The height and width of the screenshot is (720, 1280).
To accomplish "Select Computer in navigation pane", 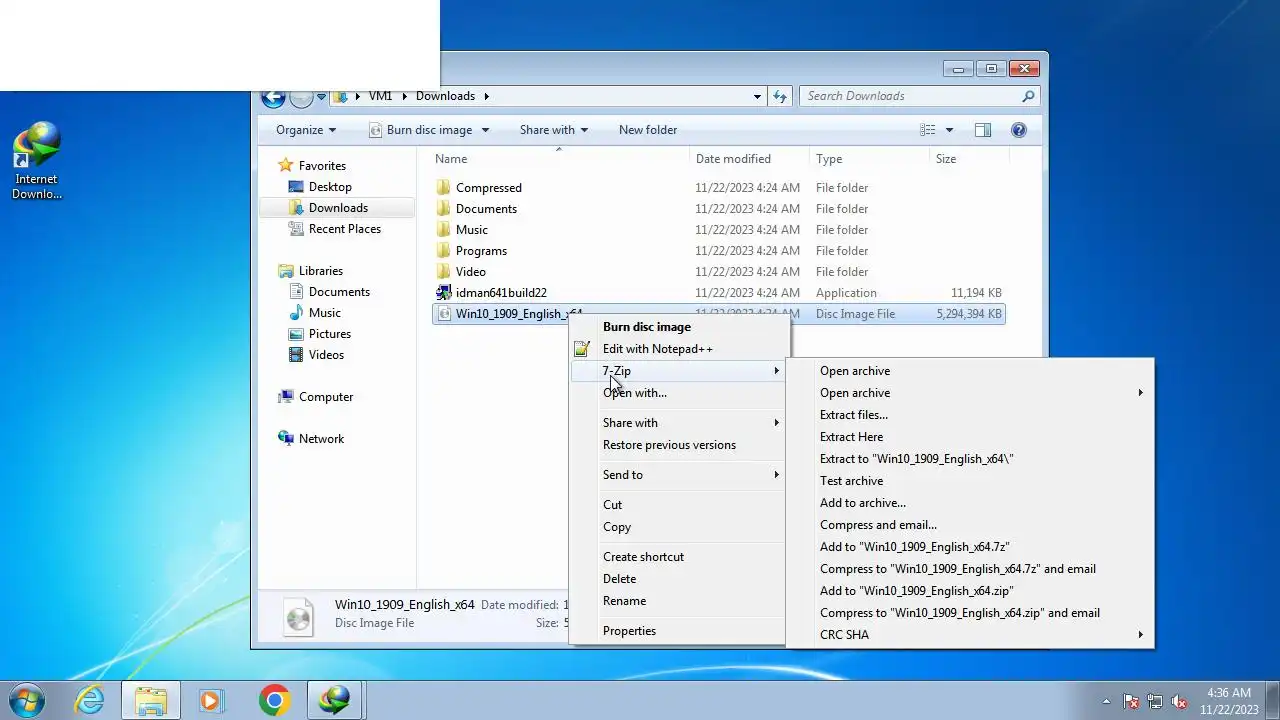I will tap(325, 397).
